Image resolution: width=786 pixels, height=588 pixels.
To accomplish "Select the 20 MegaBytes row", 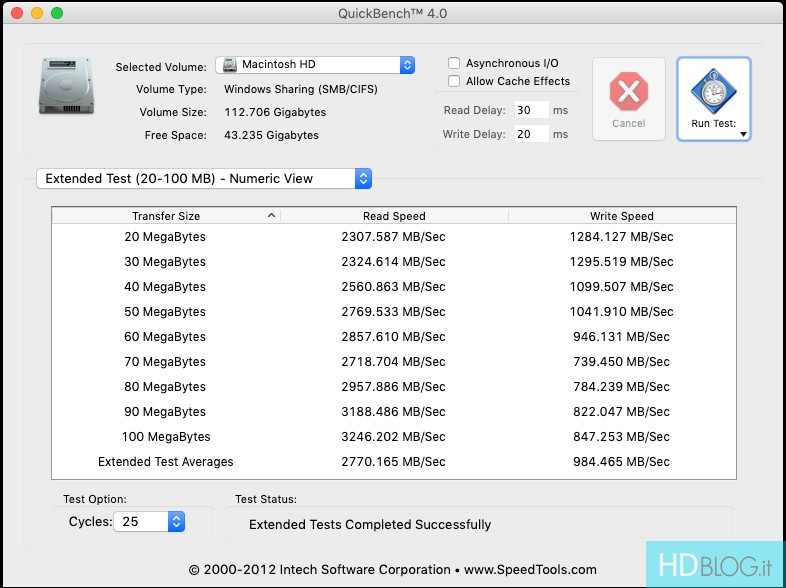I will [394, 237].
